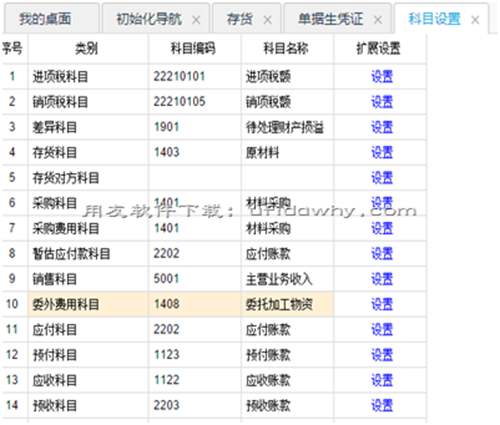Open 设置 for row 11 应付科目
500x425 pixels.
point(382,330)
